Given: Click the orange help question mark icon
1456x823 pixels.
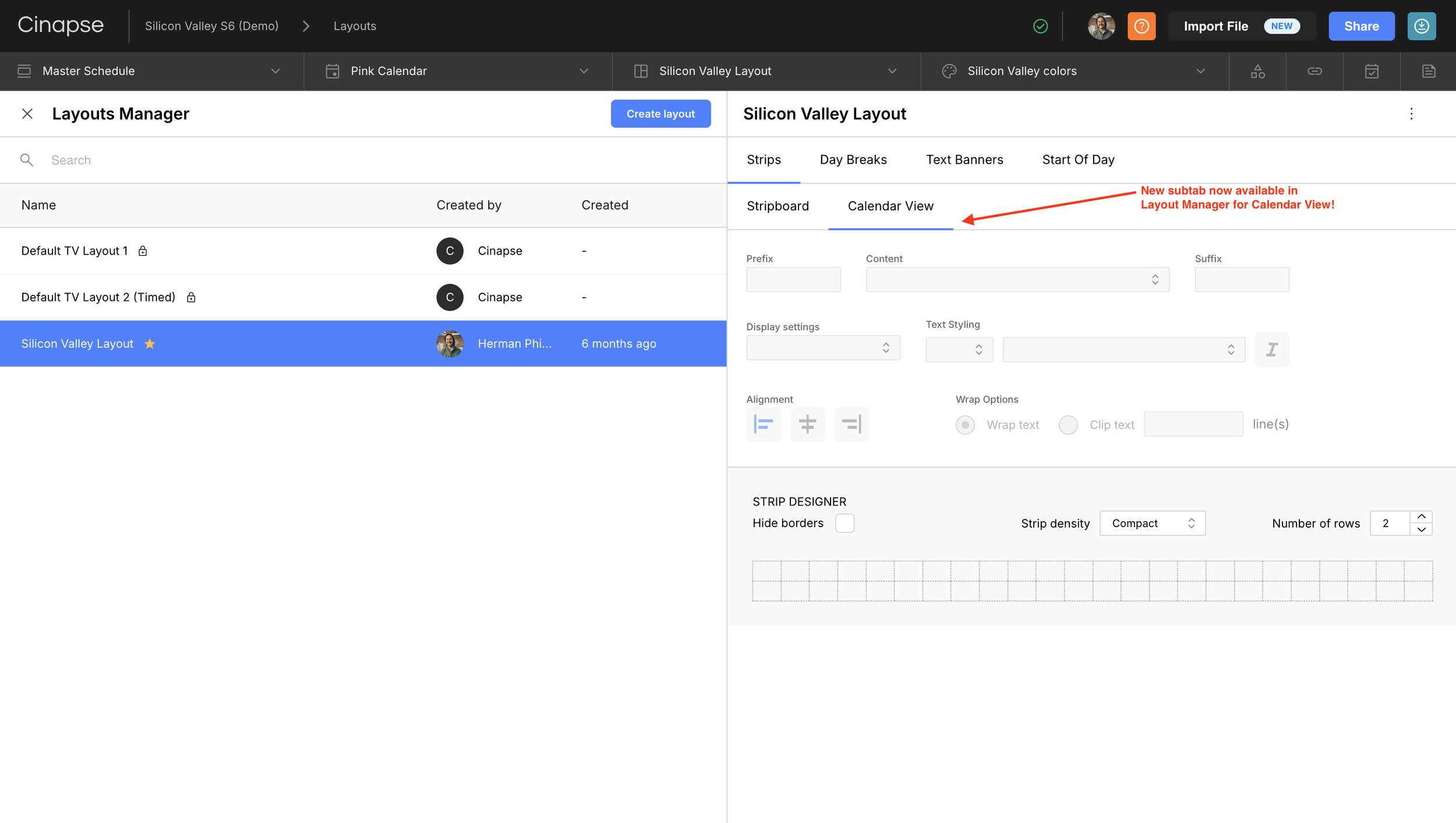Looking at the screenshot, I should tap(1141, 26).
